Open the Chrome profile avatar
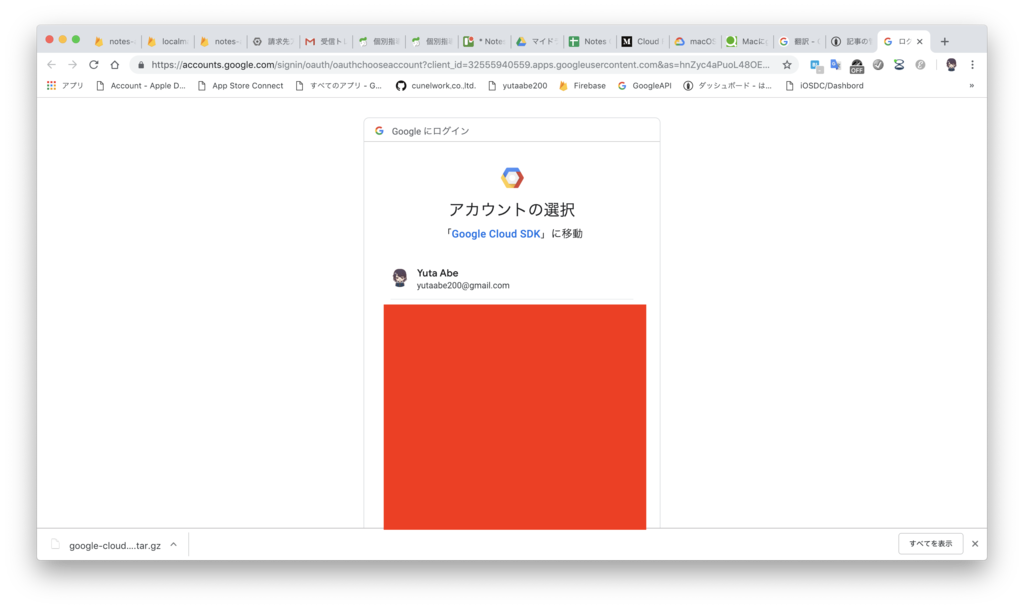Image resolution: width=1024 pixels, height=609 pixels. coord(951,65)
